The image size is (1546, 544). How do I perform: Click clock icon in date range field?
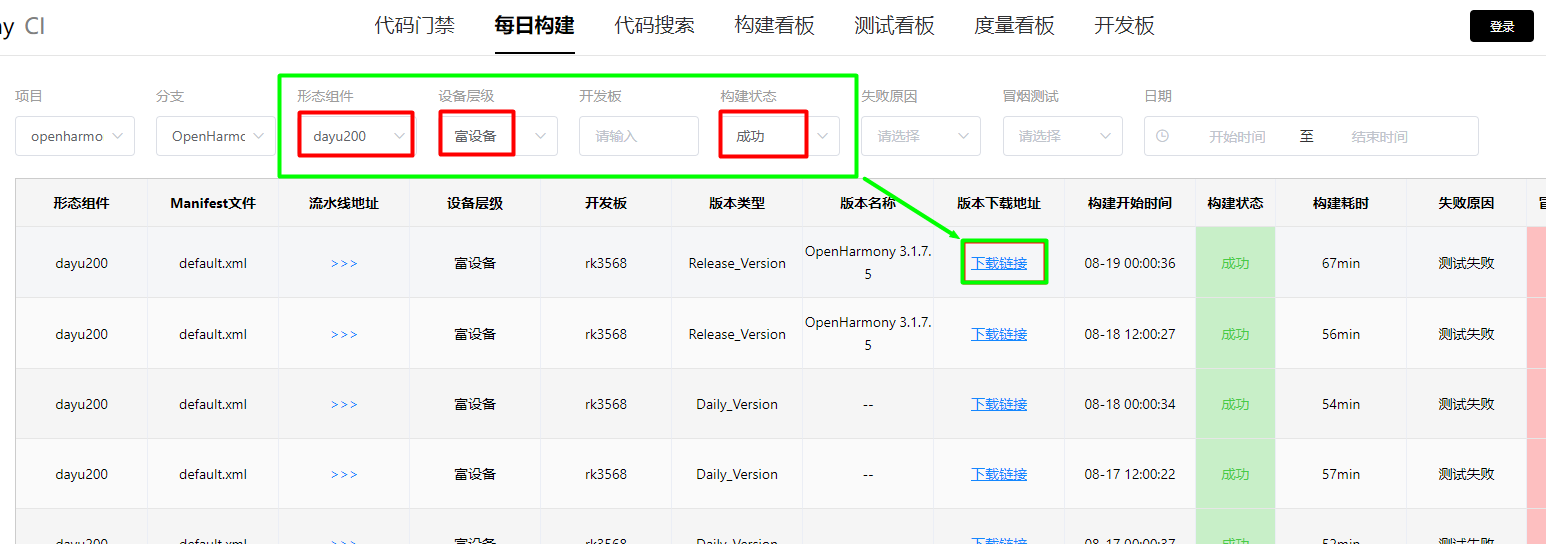coord(1162,136)
